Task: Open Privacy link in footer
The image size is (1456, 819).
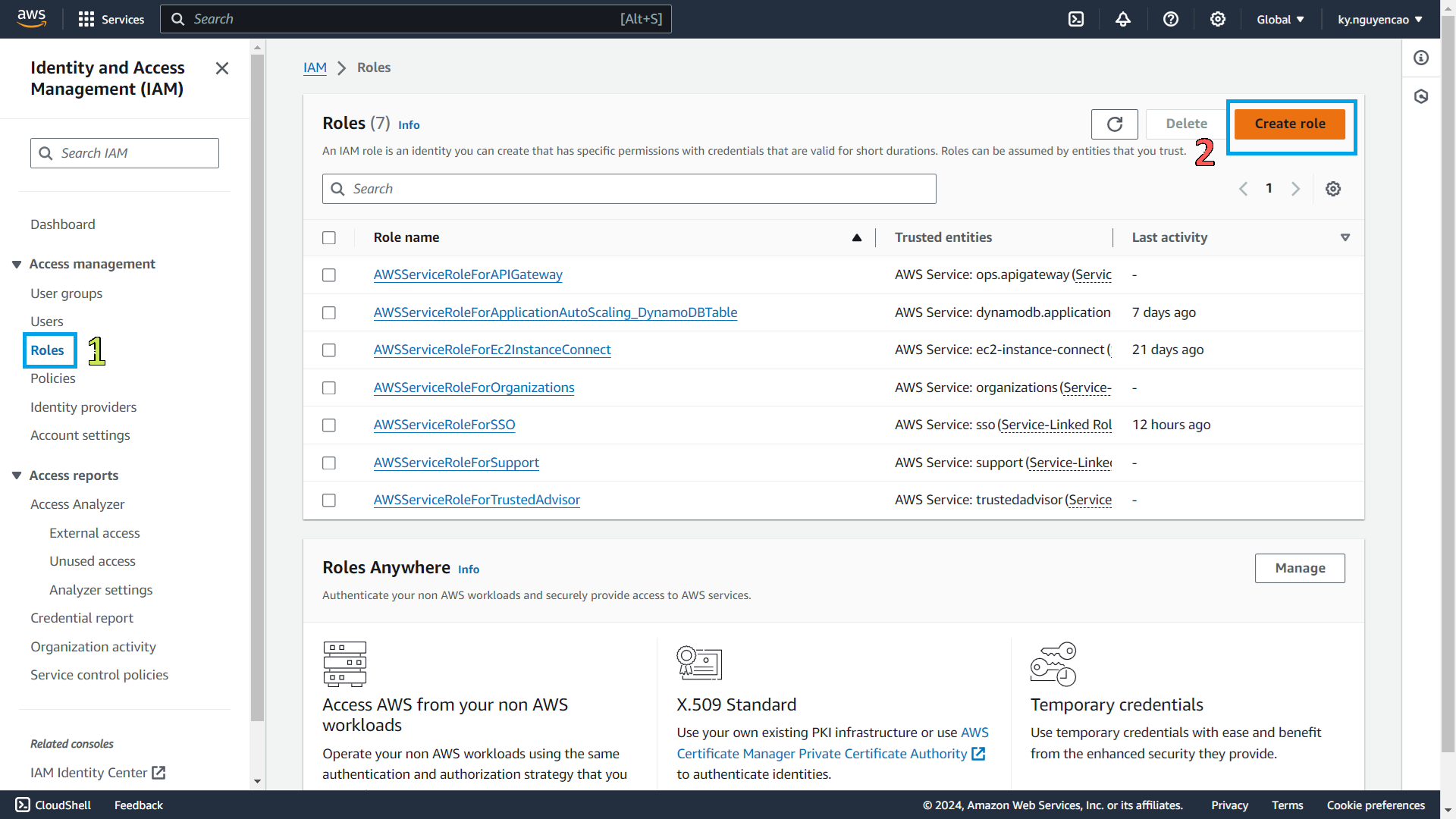Action: 1229,805
